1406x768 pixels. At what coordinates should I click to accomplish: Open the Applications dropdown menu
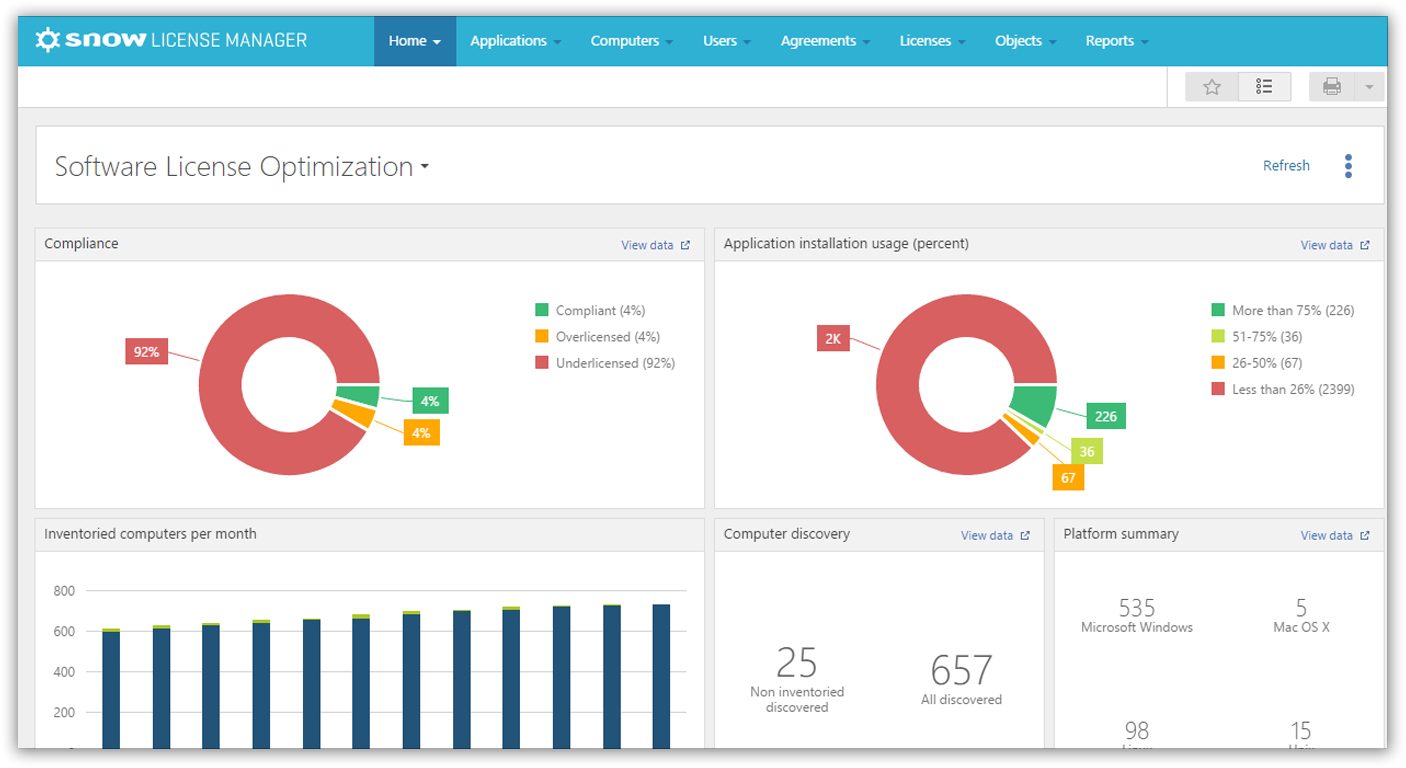click(515, 41)
